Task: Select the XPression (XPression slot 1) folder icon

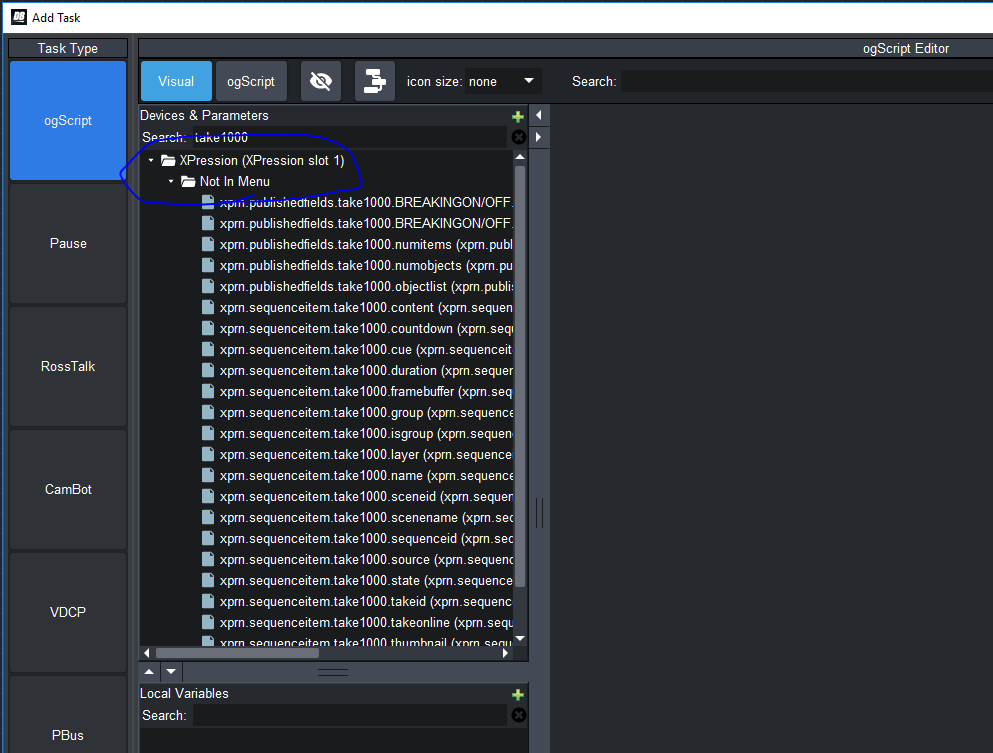Action: 168,160
